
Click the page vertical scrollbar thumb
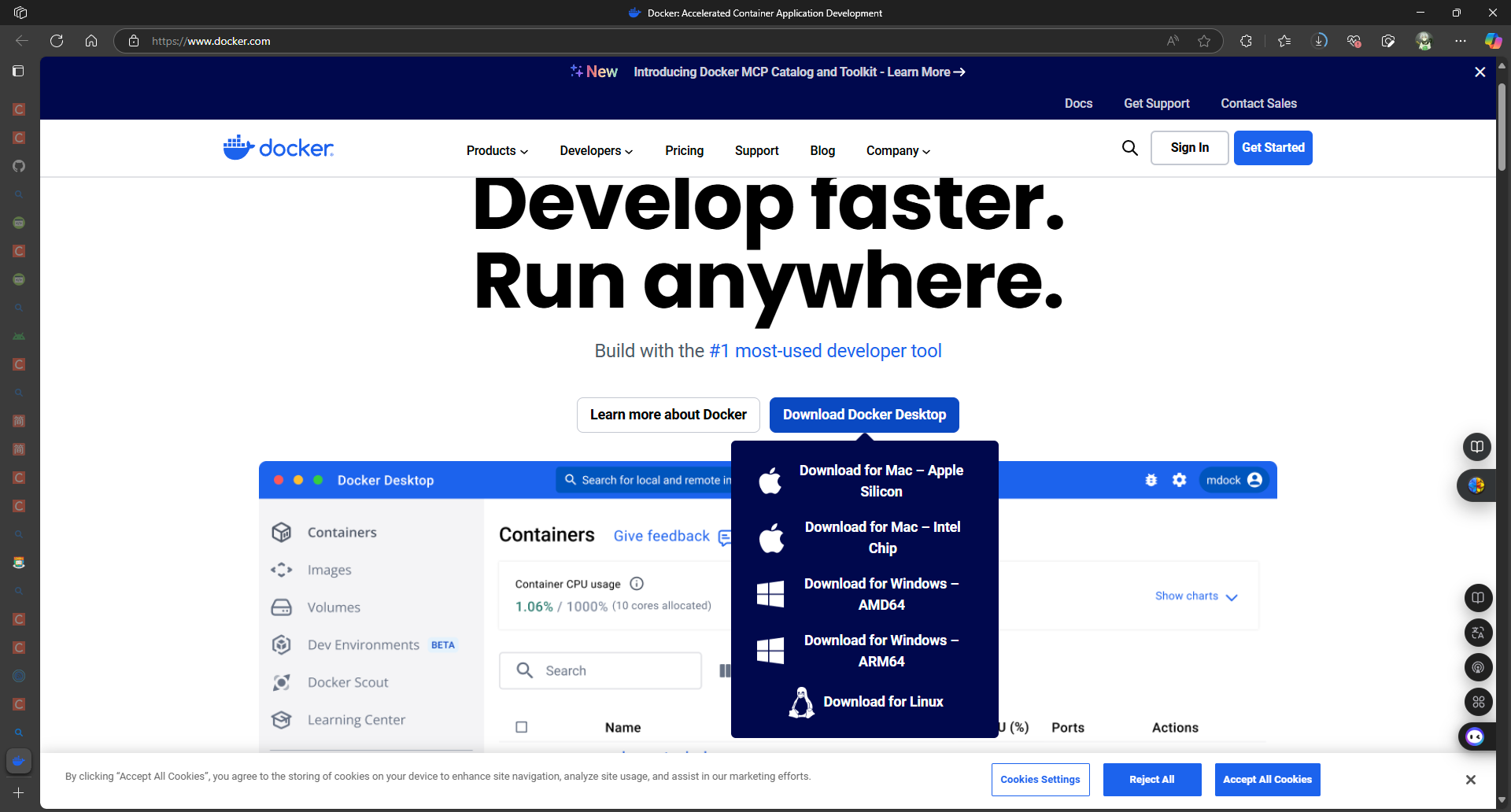click(1502, 126)
